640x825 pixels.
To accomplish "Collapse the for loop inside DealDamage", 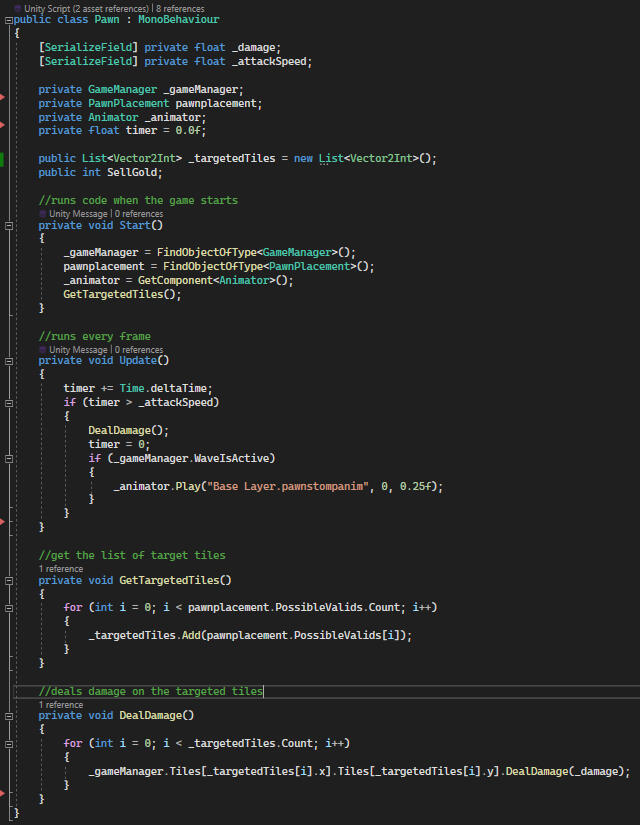I will click(x=8, y=744).
